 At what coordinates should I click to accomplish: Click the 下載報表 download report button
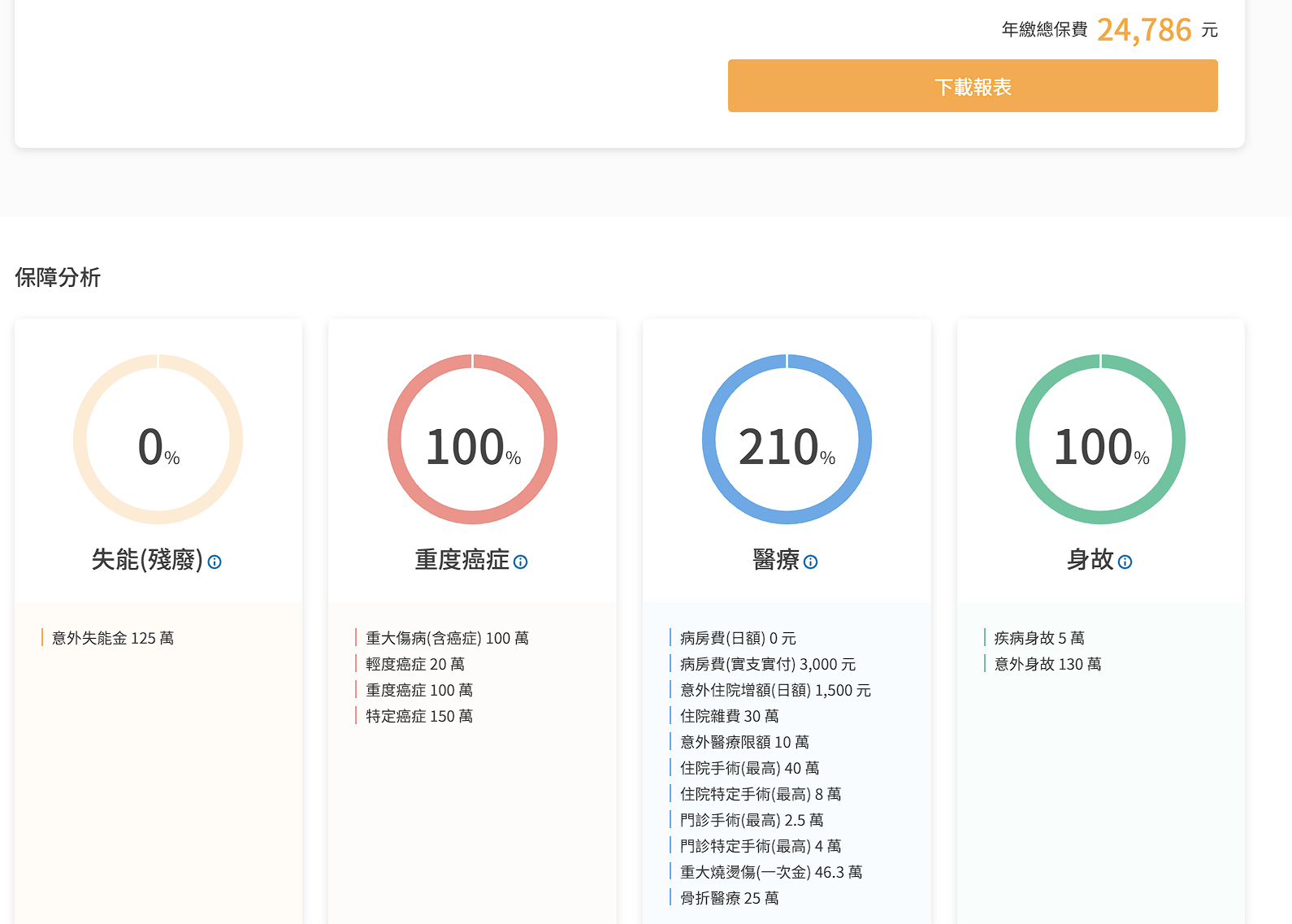click(972, 86)
